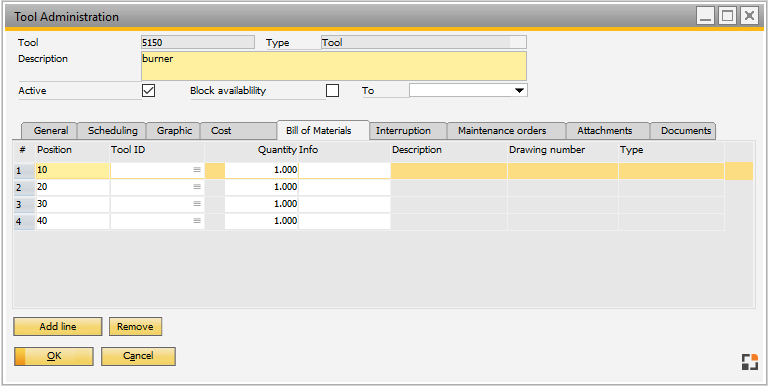Open the Documents tab
The width and height of the screenshot is (770, 387).
tap(683, 131)
